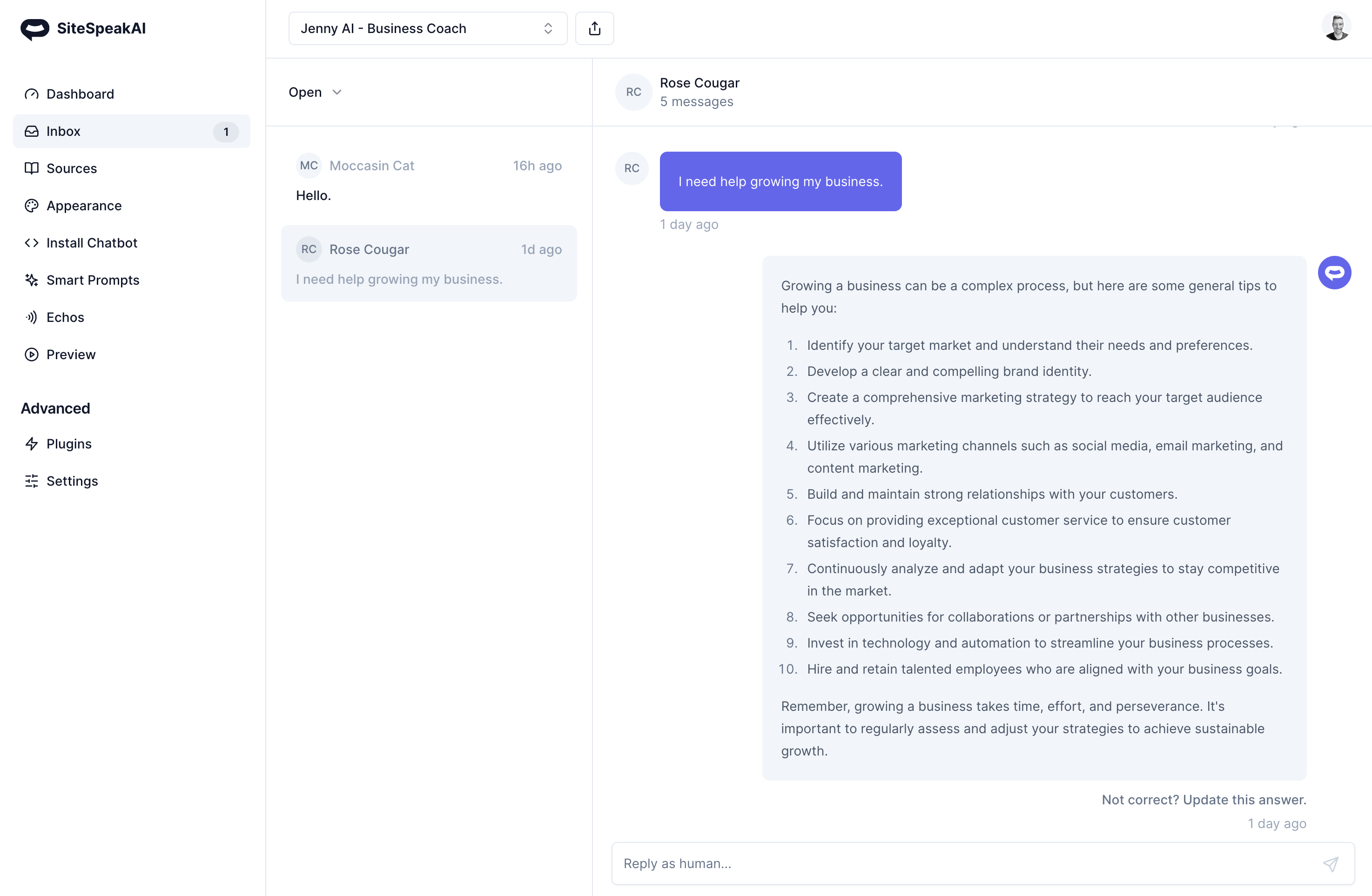Select the Rose Cougar conversation
Viewport: 1372px width, 896px height.
(428, 263)
